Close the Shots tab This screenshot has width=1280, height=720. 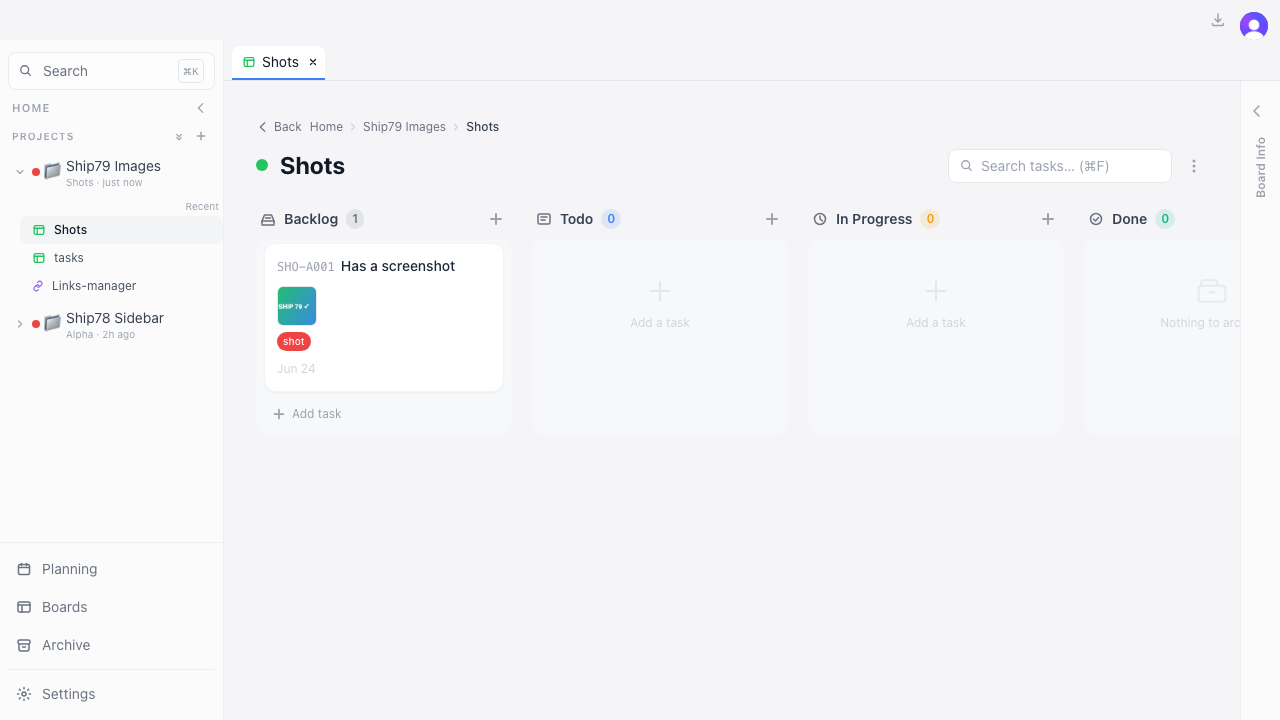pos(313,62)
